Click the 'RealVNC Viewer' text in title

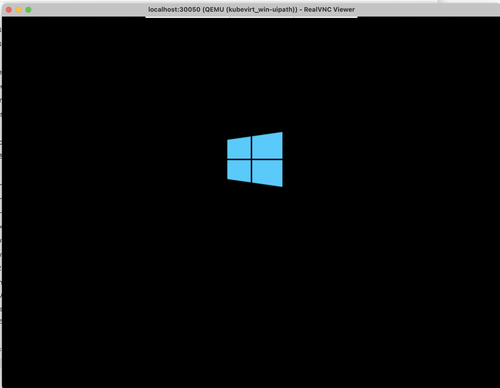pyautogui.click(x=329, y=9)
